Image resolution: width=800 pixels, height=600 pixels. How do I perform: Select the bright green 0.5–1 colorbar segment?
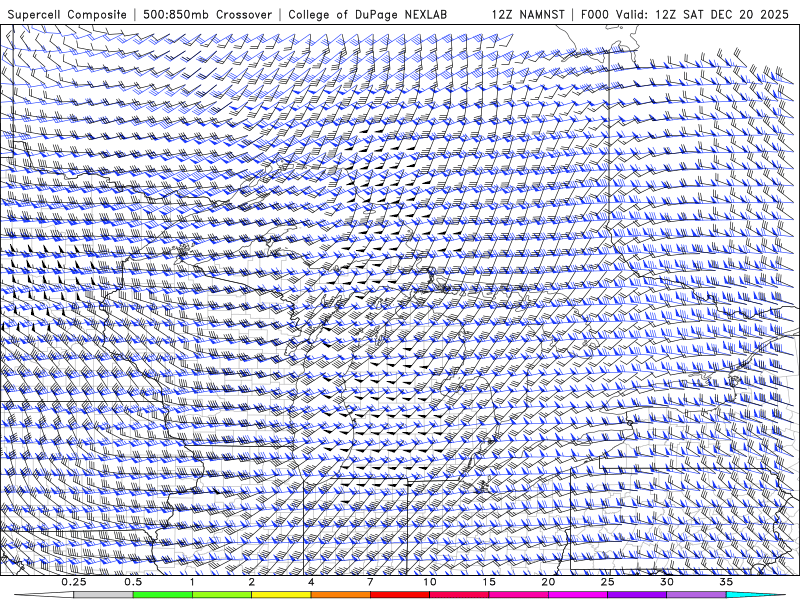click(x=162, y=595)
